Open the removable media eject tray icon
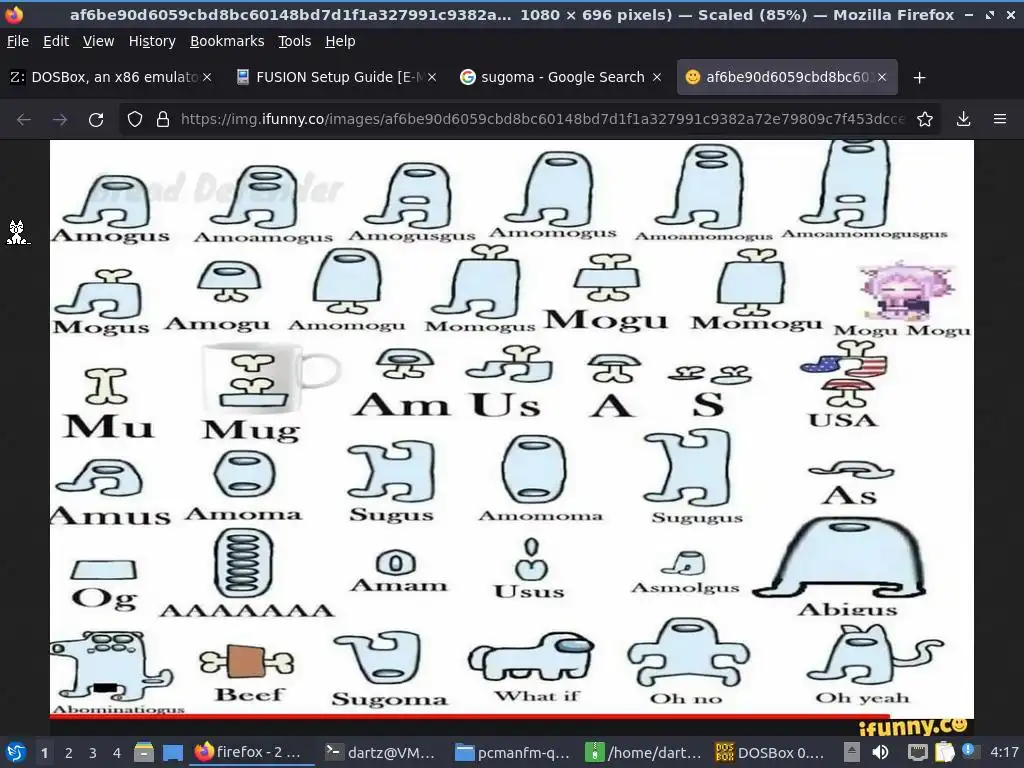 852,752
